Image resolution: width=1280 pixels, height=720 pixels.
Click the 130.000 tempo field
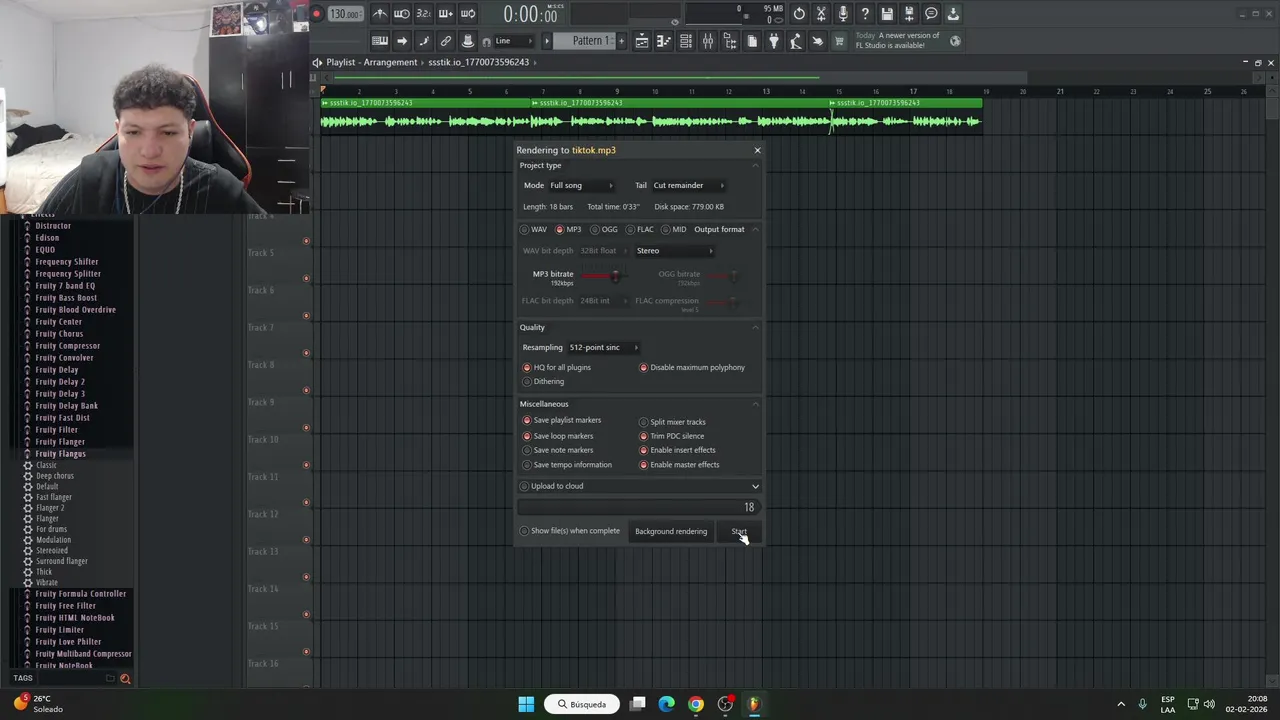(345, 14)
